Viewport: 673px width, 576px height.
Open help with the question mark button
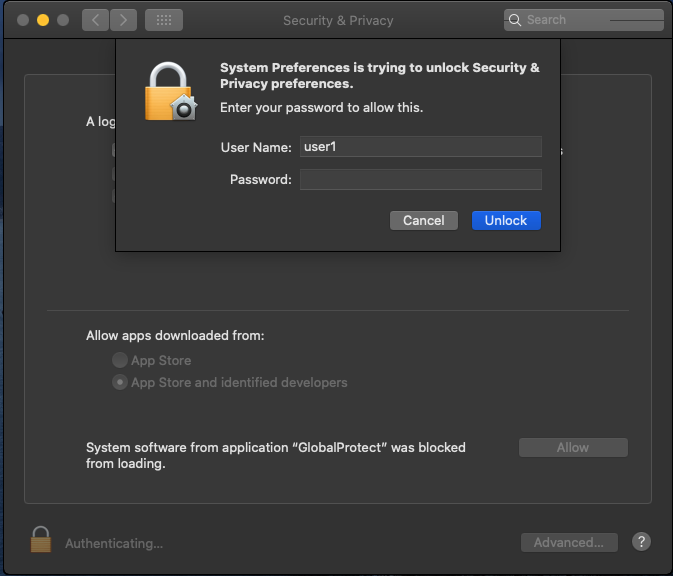tap(642, 541)
